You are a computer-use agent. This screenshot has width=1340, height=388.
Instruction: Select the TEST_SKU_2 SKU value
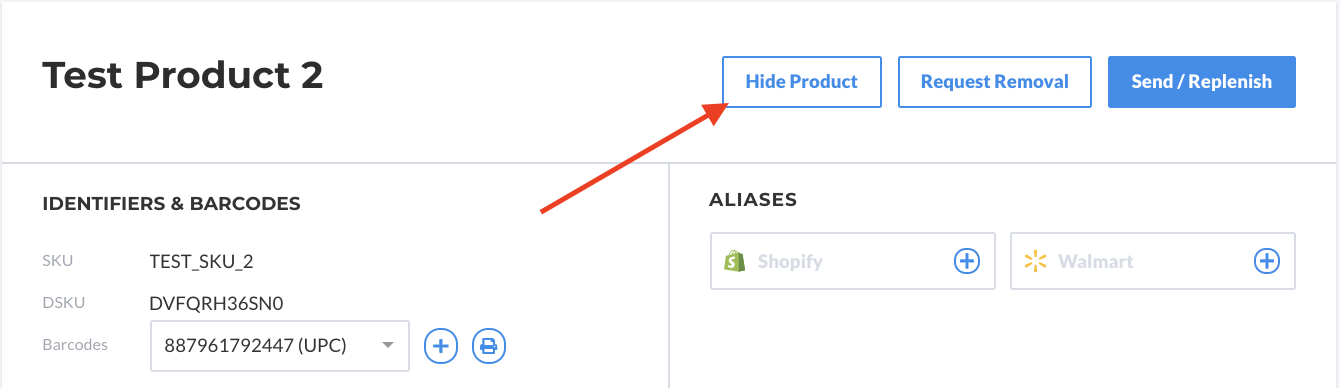tap(201, 262)
